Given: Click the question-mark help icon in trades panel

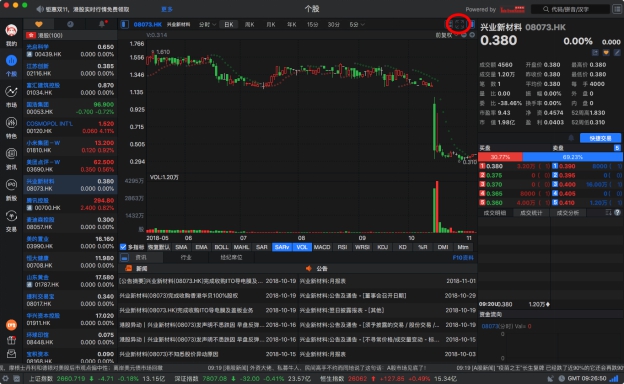Looking at the screenshot, I should (x=617, y=213).
